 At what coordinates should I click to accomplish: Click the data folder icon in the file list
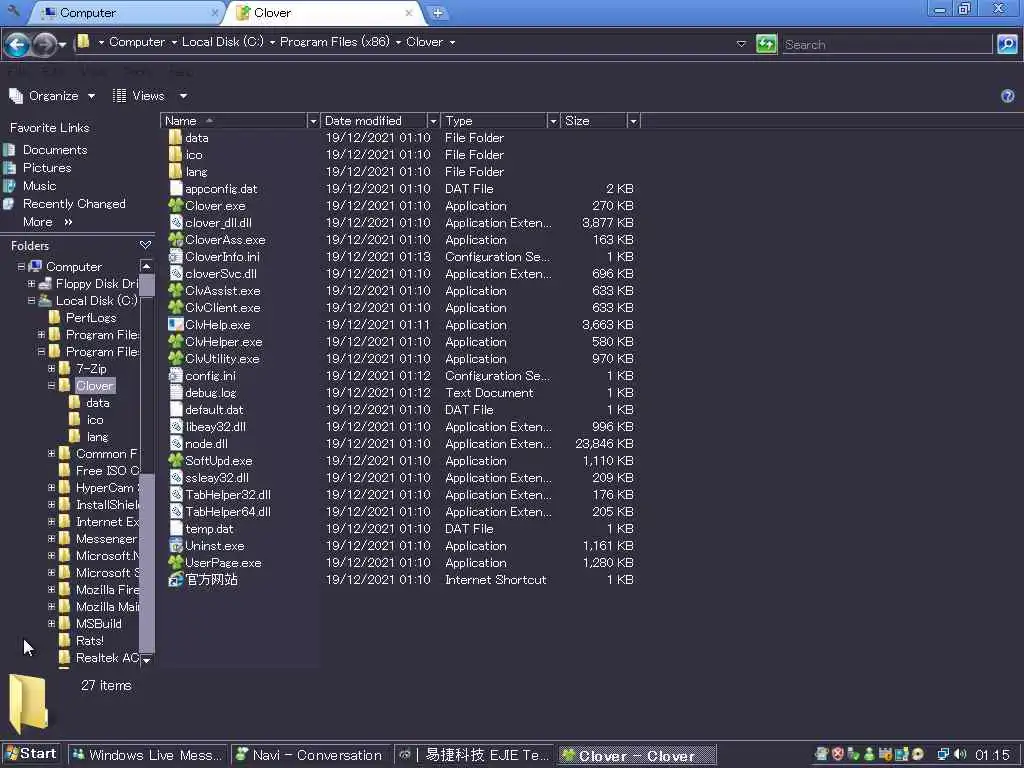pos(176,138)
